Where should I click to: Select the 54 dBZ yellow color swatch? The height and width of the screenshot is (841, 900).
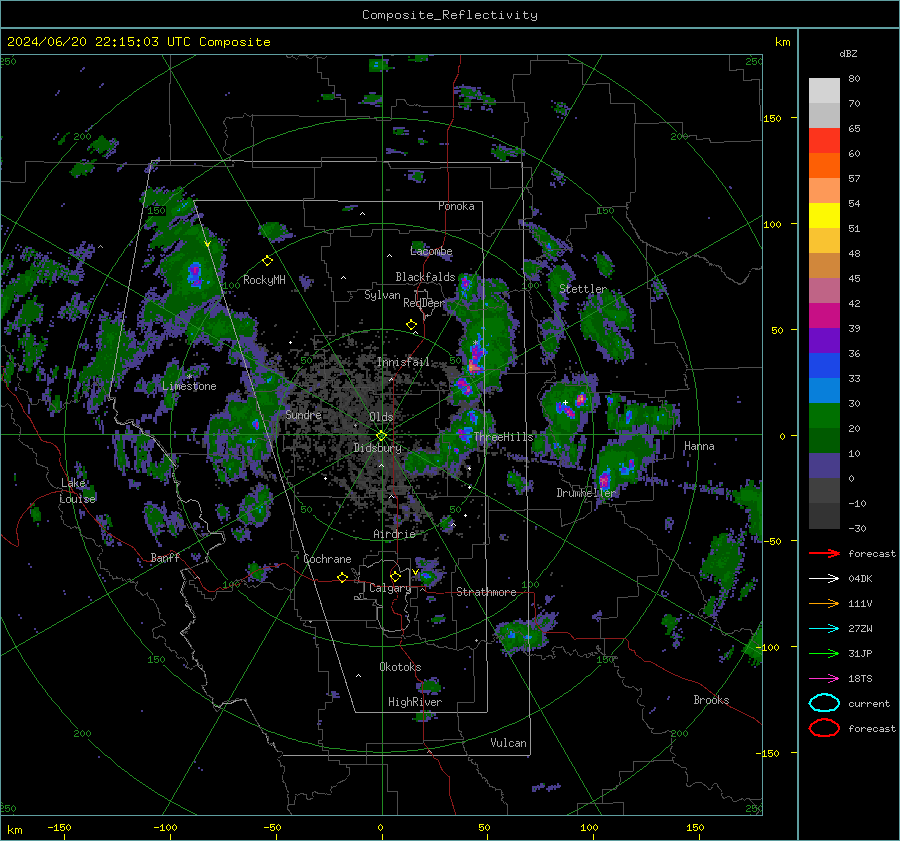click(824, 216)
